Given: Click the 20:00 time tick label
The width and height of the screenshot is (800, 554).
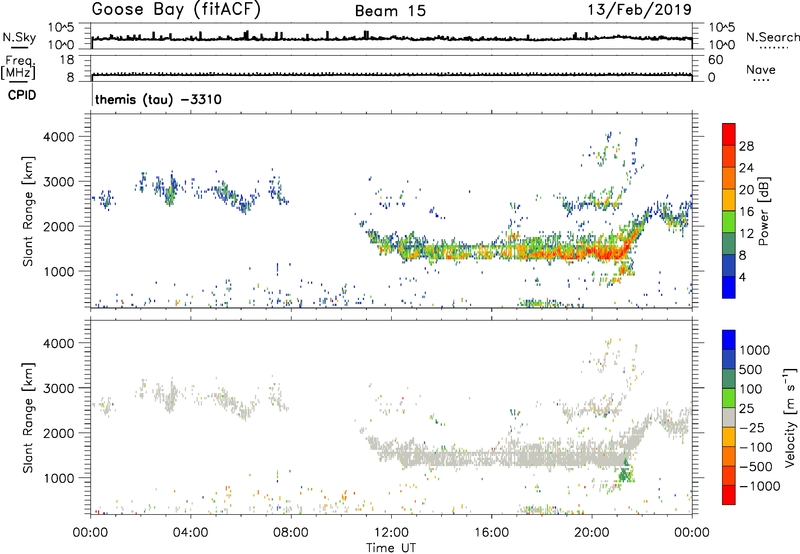Looking at the screenshot, I should 591,533.
